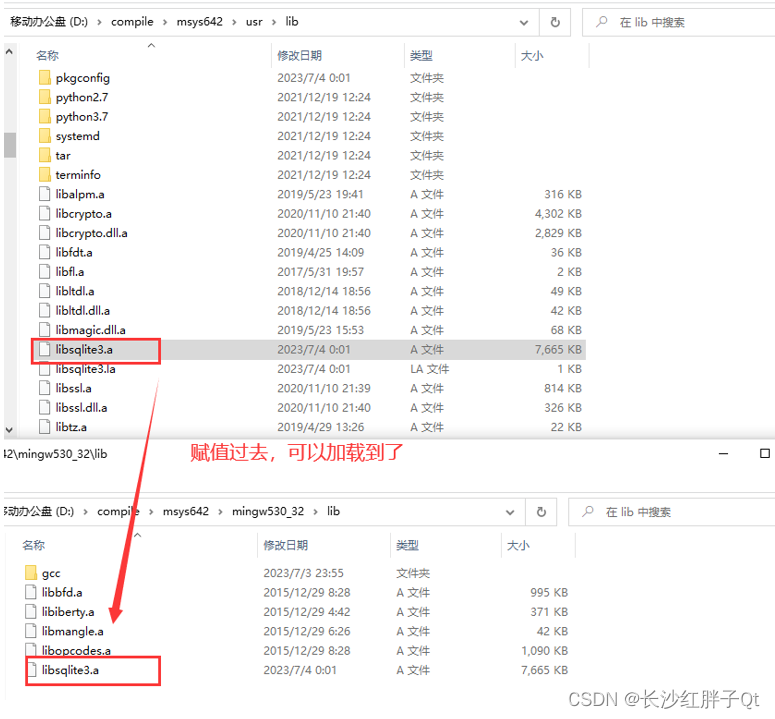Image resolution: width=775 pixels, height=719 pixels.
Task: Select the python2.7 folder icon
Action: [x=44, y=97]
